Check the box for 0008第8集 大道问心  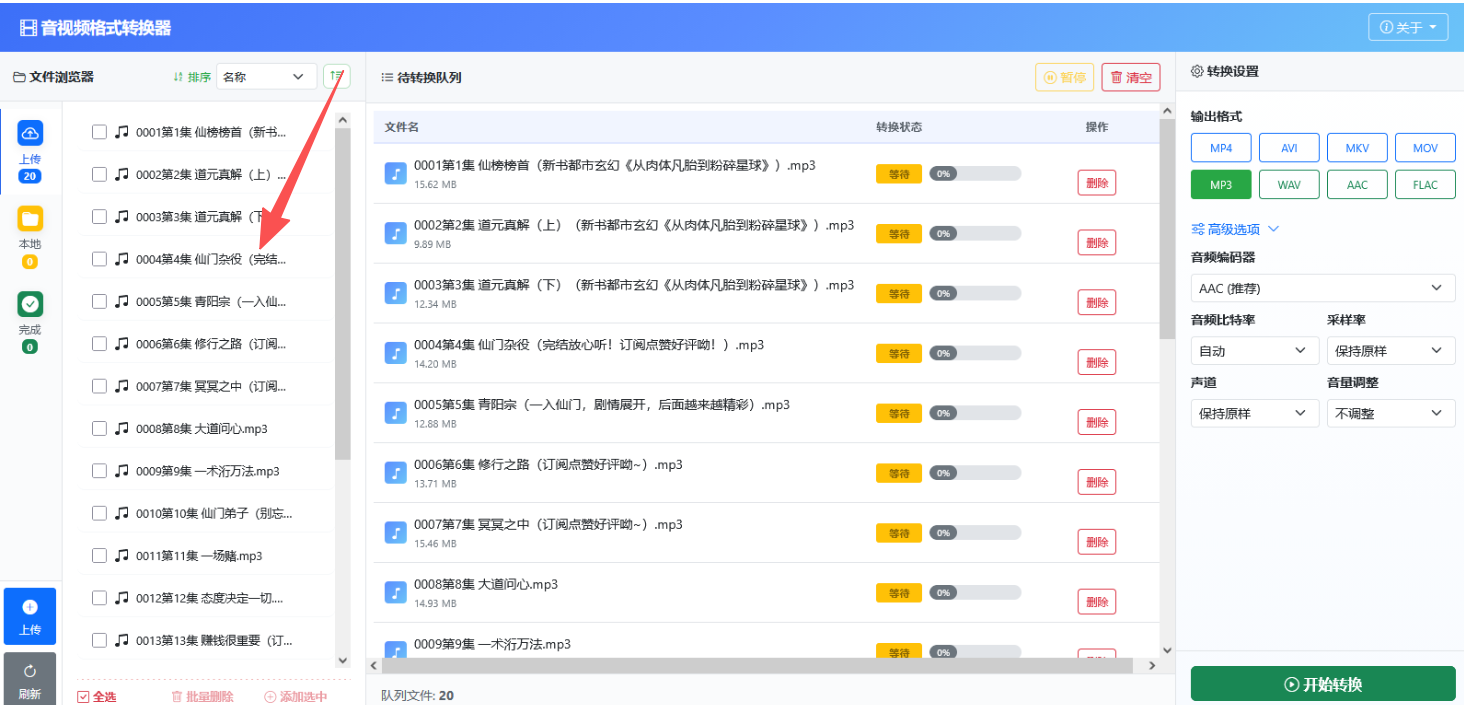(99, 428)
